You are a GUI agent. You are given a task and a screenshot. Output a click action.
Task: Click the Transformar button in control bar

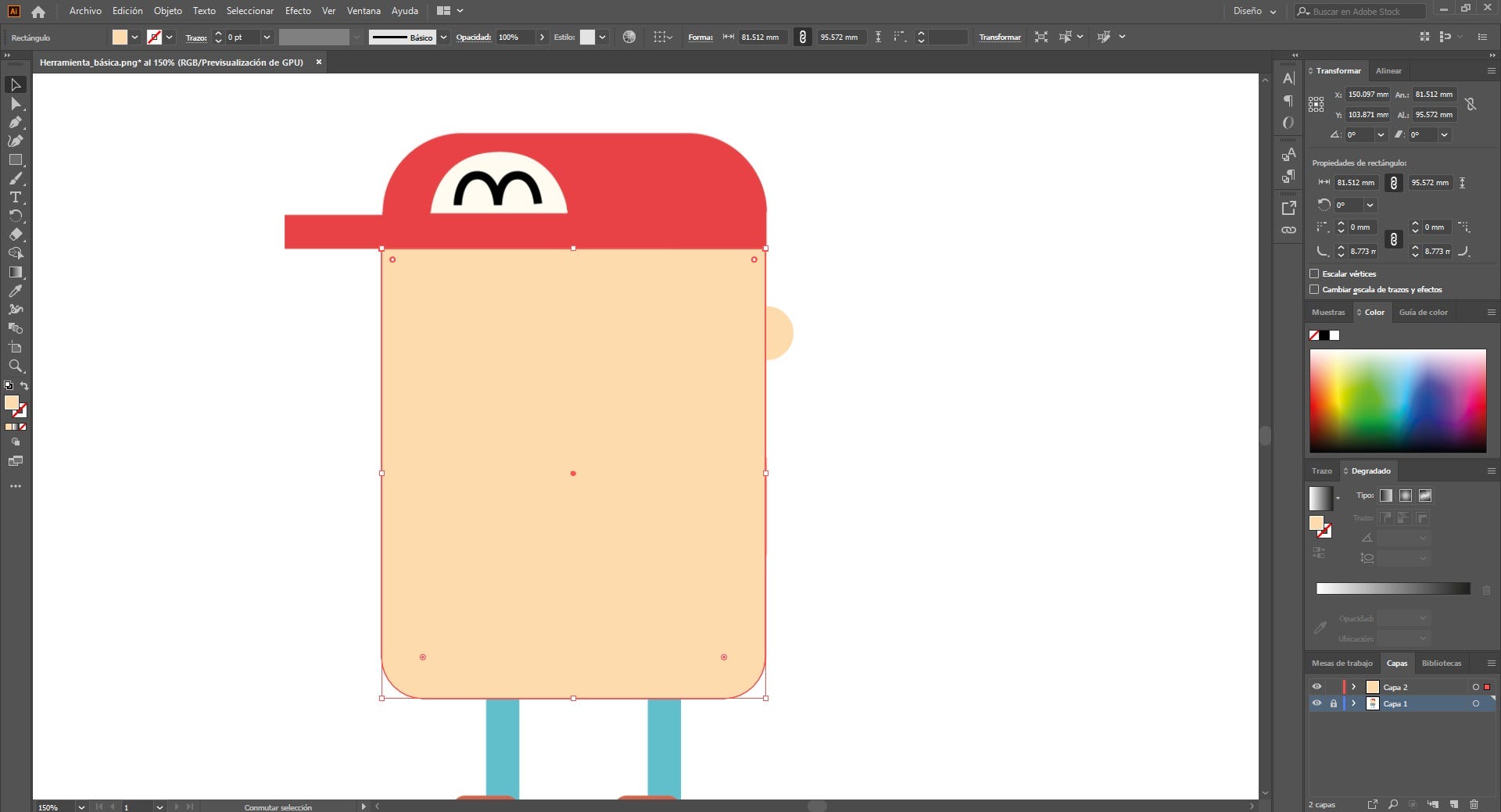tap(999, 37)
